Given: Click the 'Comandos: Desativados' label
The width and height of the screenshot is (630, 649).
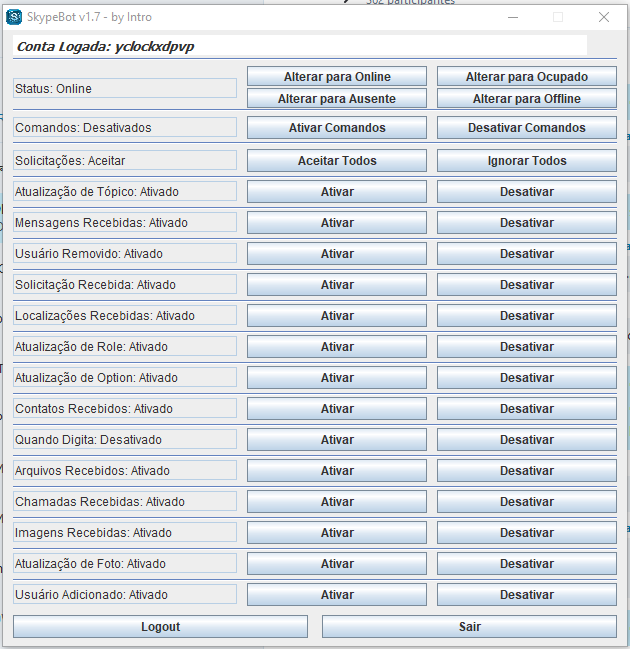Looking at the screenshot, I should pos(125,127).
